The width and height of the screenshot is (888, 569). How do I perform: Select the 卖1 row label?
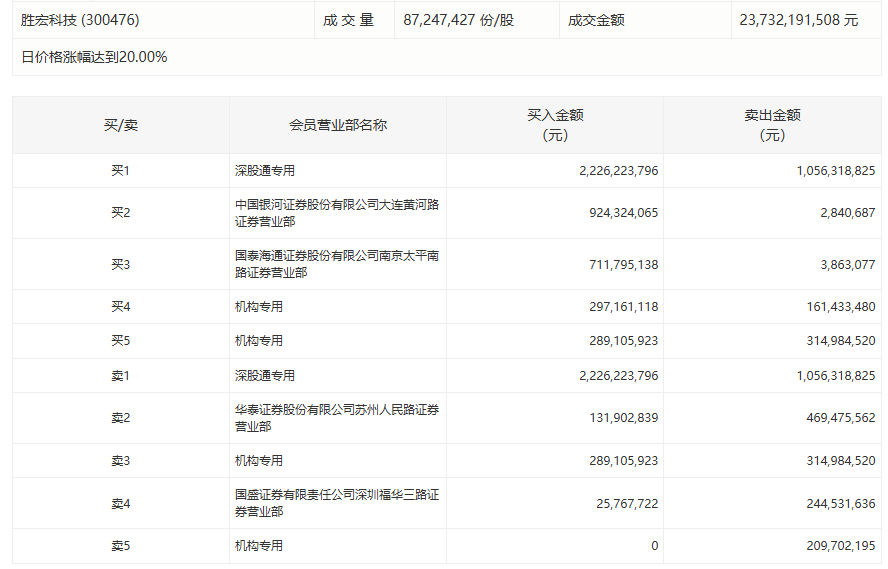point(121,375)
